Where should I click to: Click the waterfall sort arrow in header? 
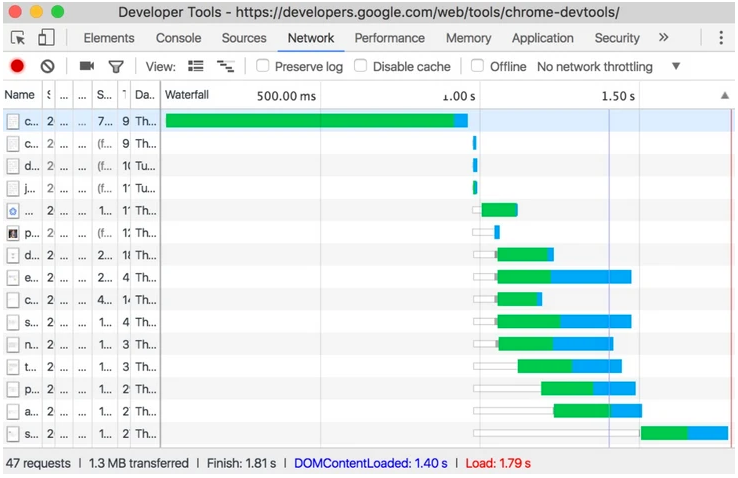(x=724, y=96)
